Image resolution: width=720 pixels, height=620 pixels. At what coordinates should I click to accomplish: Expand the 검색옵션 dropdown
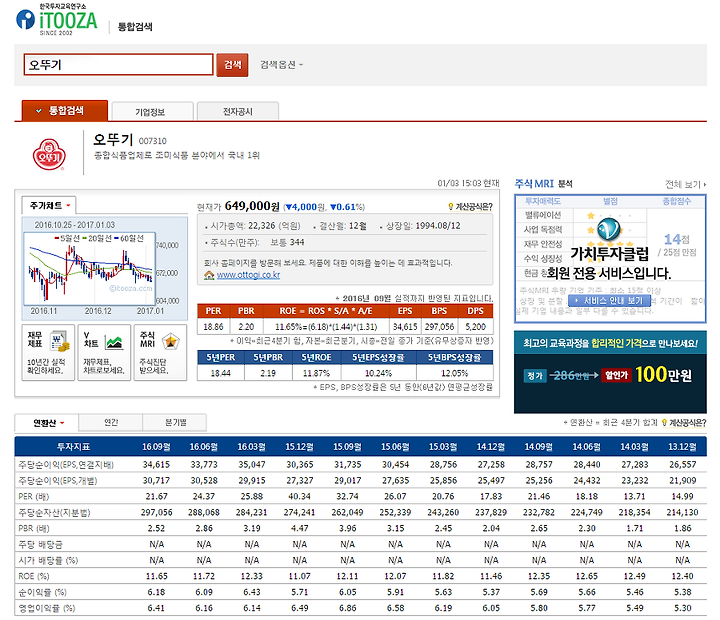tap(281, 65)
